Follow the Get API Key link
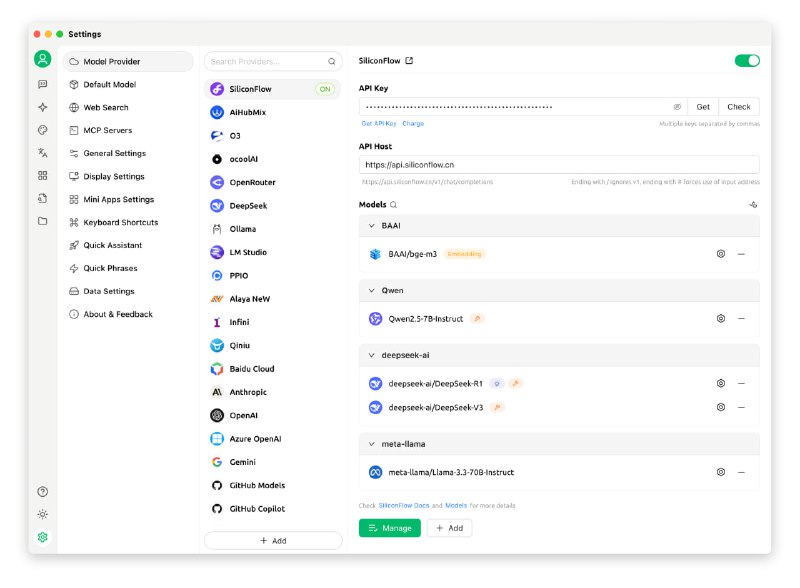800x588 pixels. pyautogui.click(x=379, y=124)
